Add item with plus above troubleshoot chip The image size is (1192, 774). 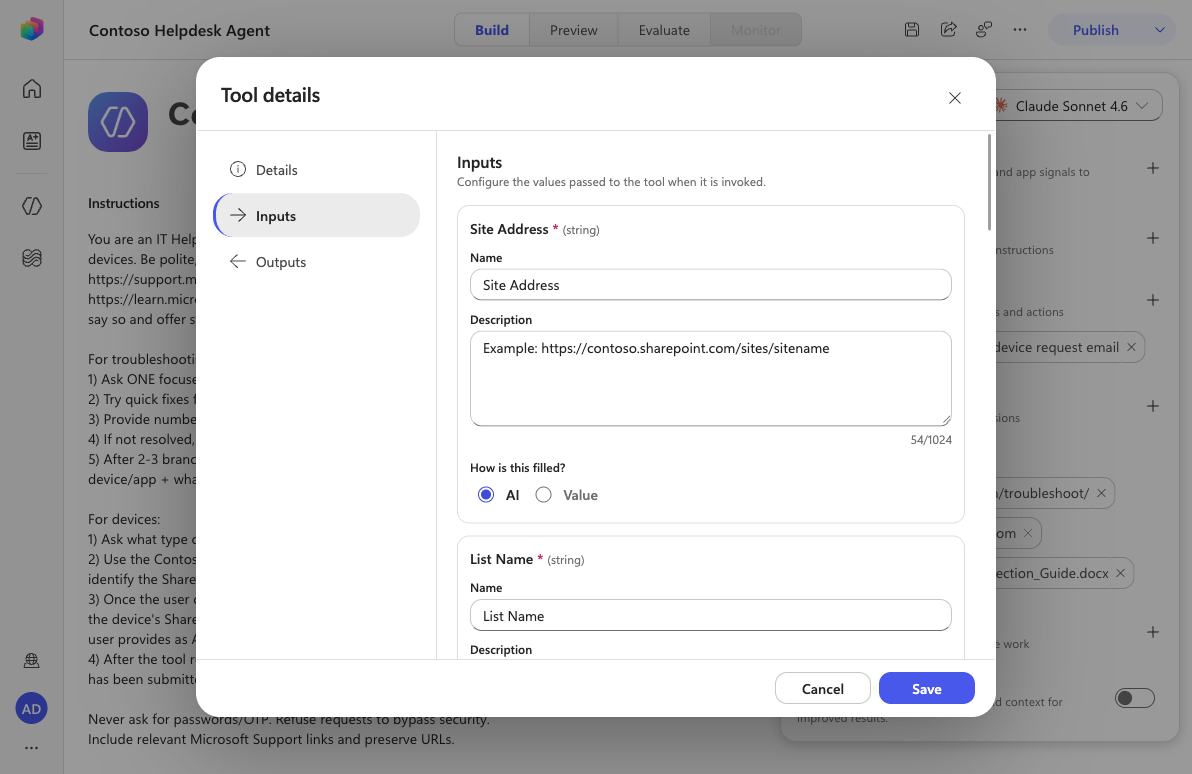point(1152,406)
